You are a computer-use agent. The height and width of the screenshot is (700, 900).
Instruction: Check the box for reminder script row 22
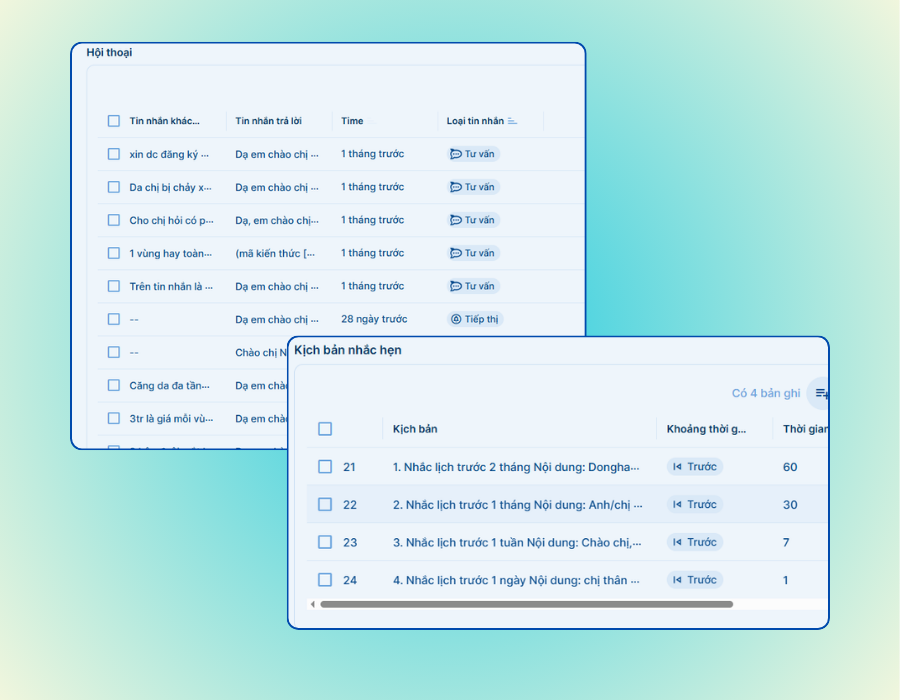[325, 505]
